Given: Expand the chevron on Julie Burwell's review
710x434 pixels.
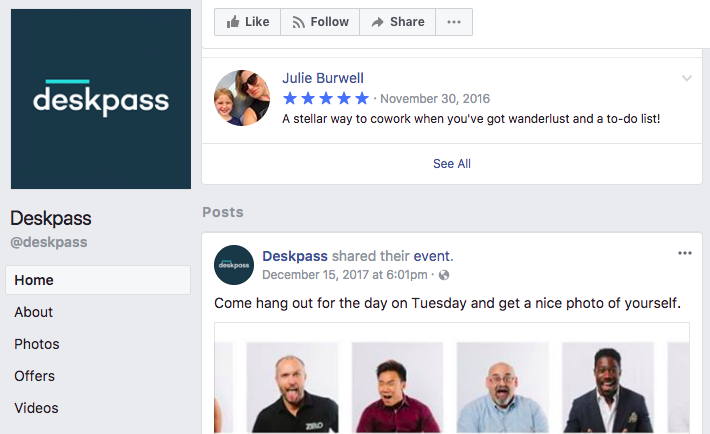Looking at the screenshot, I should [x=687, y=78].
